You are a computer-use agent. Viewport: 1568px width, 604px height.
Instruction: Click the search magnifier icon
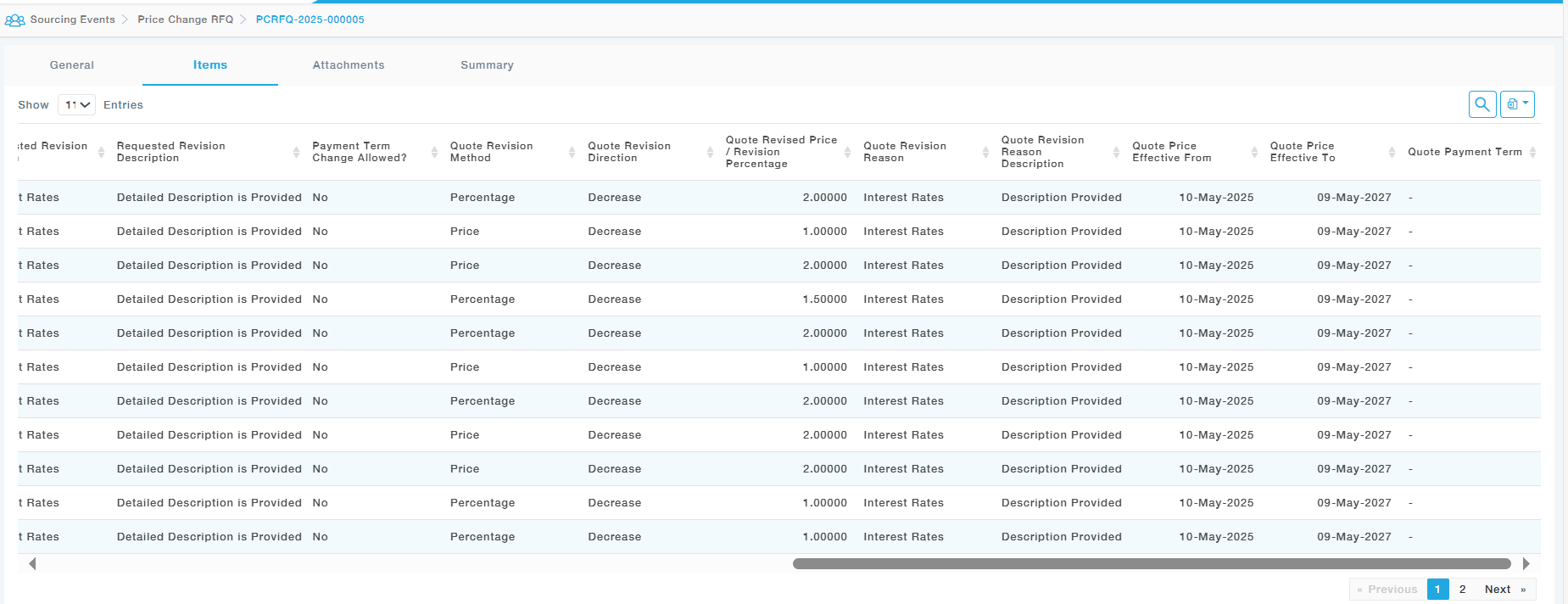click(1482, 104)
